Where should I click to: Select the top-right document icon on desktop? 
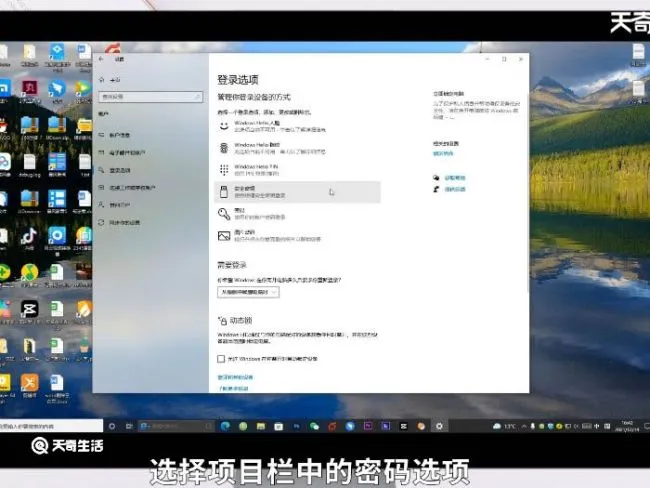[x=638, y=56]
